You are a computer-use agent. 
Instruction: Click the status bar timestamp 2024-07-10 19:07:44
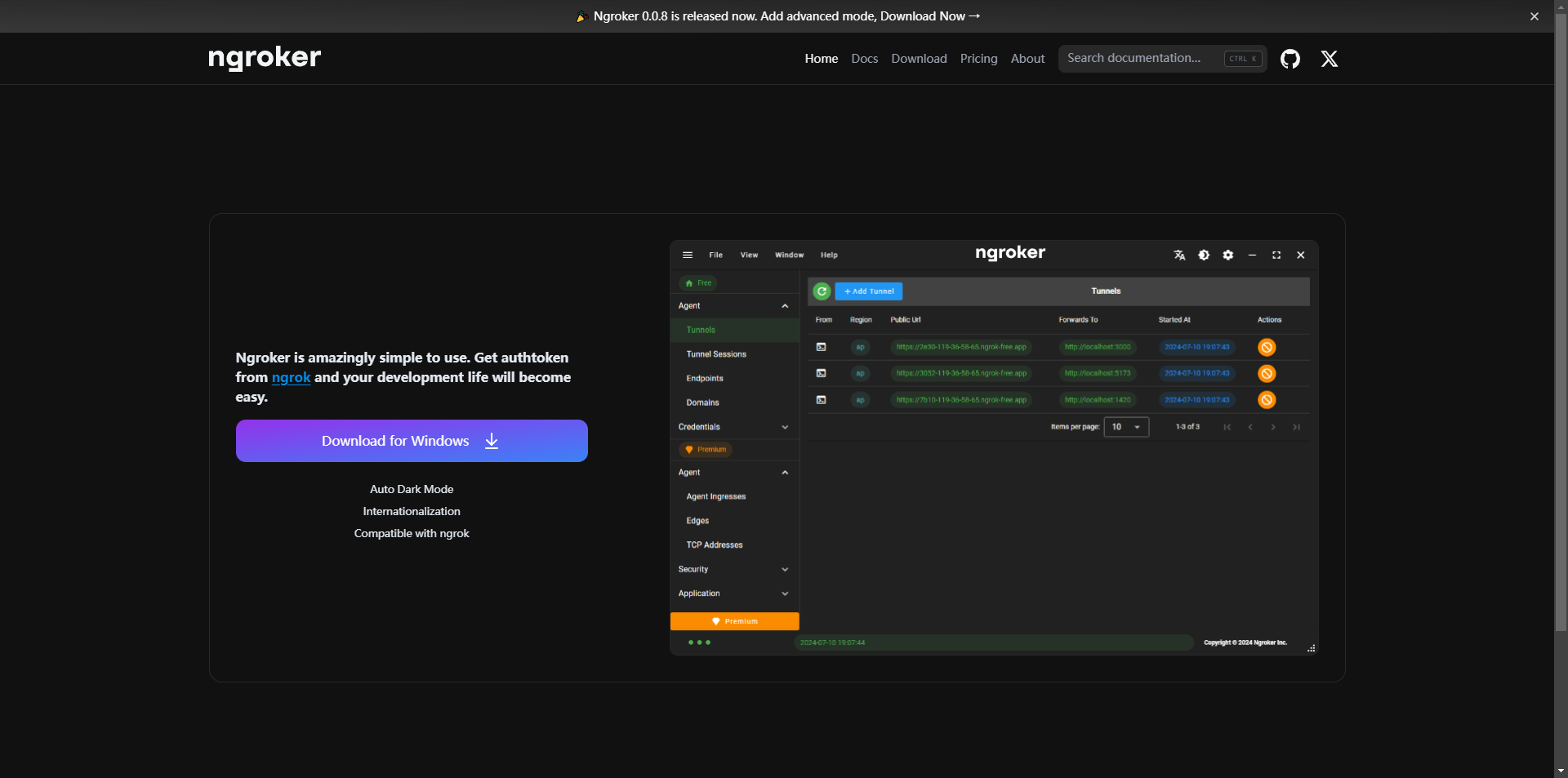832,642
